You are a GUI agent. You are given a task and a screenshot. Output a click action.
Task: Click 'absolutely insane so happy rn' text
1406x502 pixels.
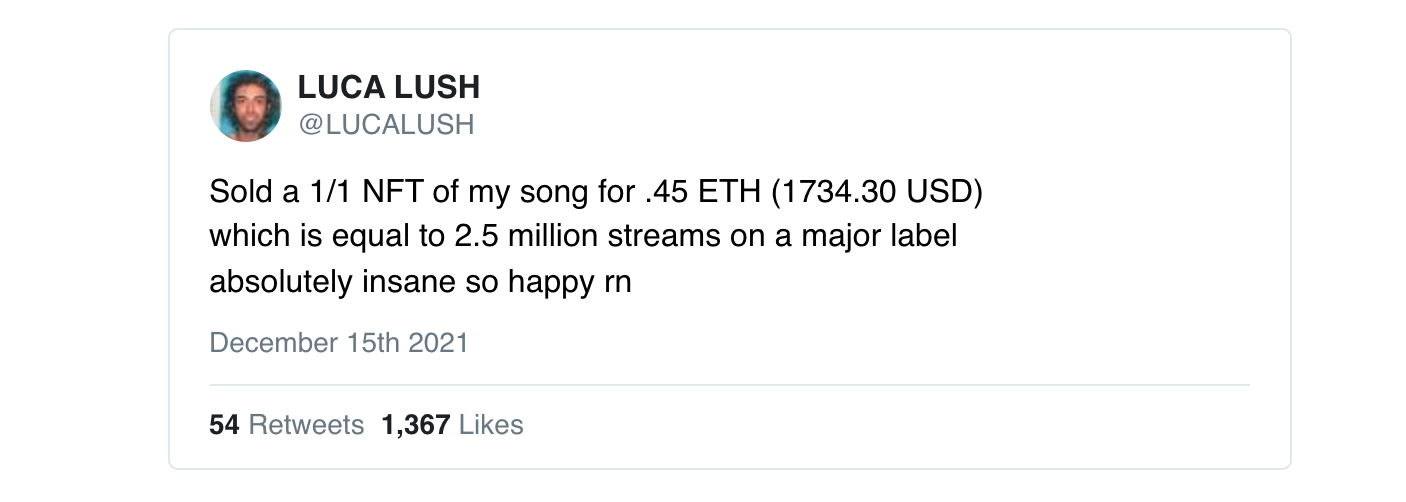click(x=420, y=283)
